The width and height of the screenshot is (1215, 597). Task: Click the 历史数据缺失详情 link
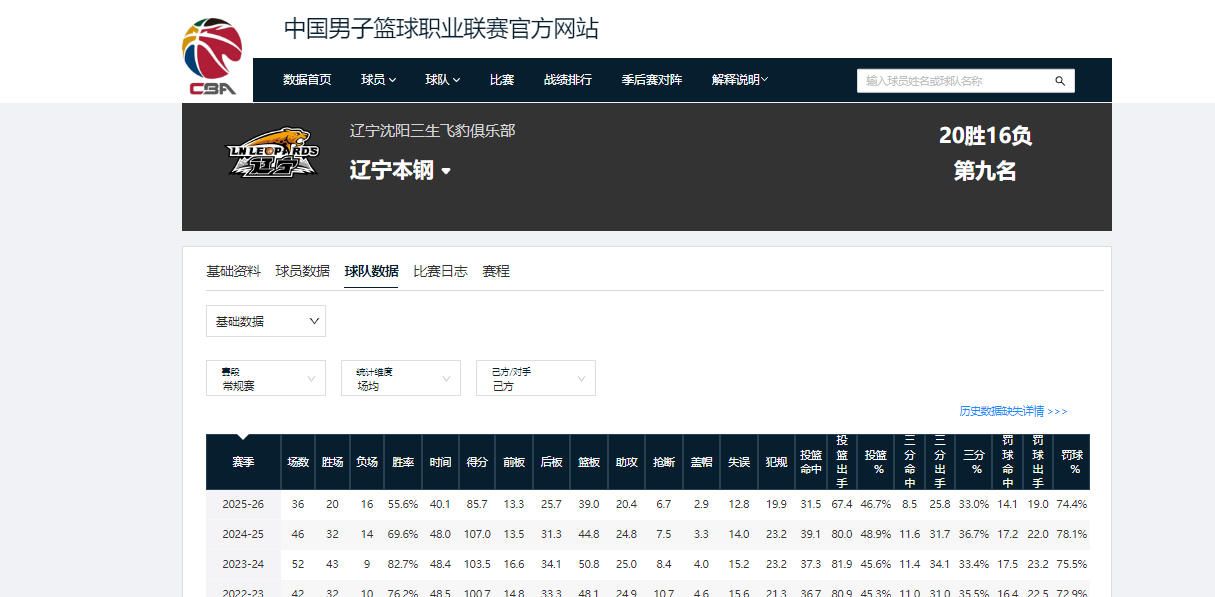coord(1013,411)
